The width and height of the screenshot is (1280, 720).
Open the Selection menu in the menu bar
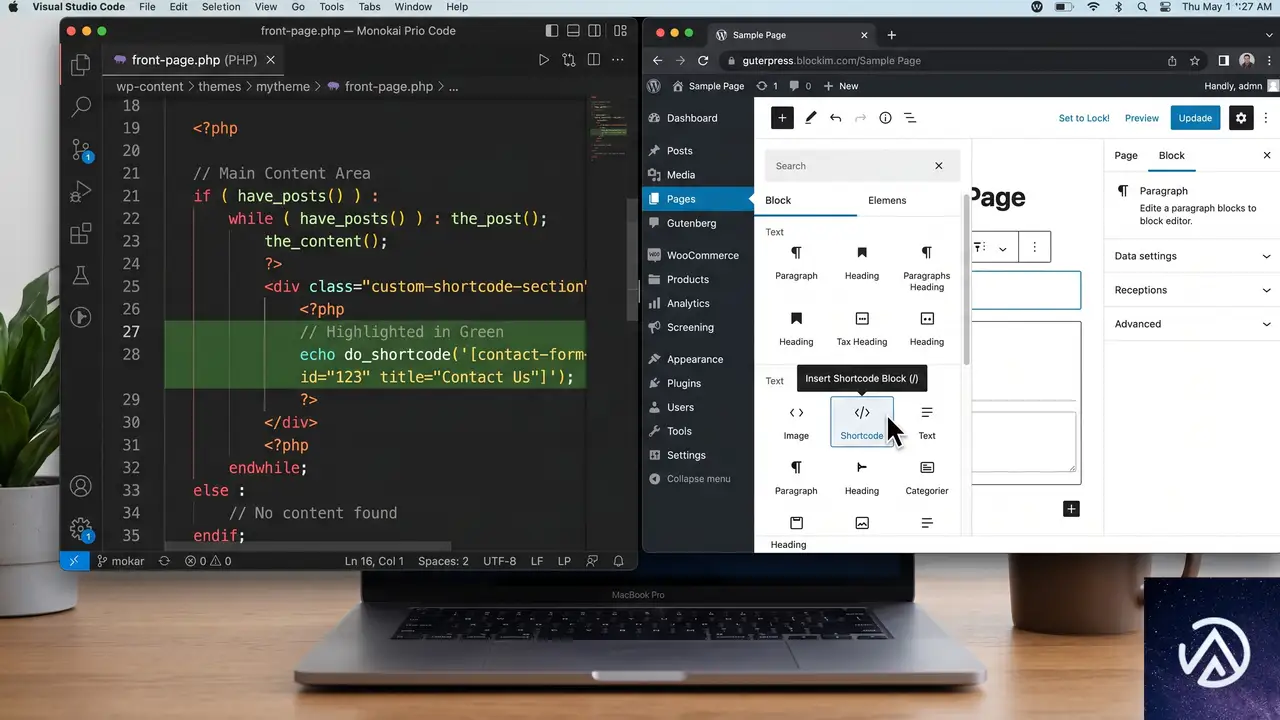[221, 7]
